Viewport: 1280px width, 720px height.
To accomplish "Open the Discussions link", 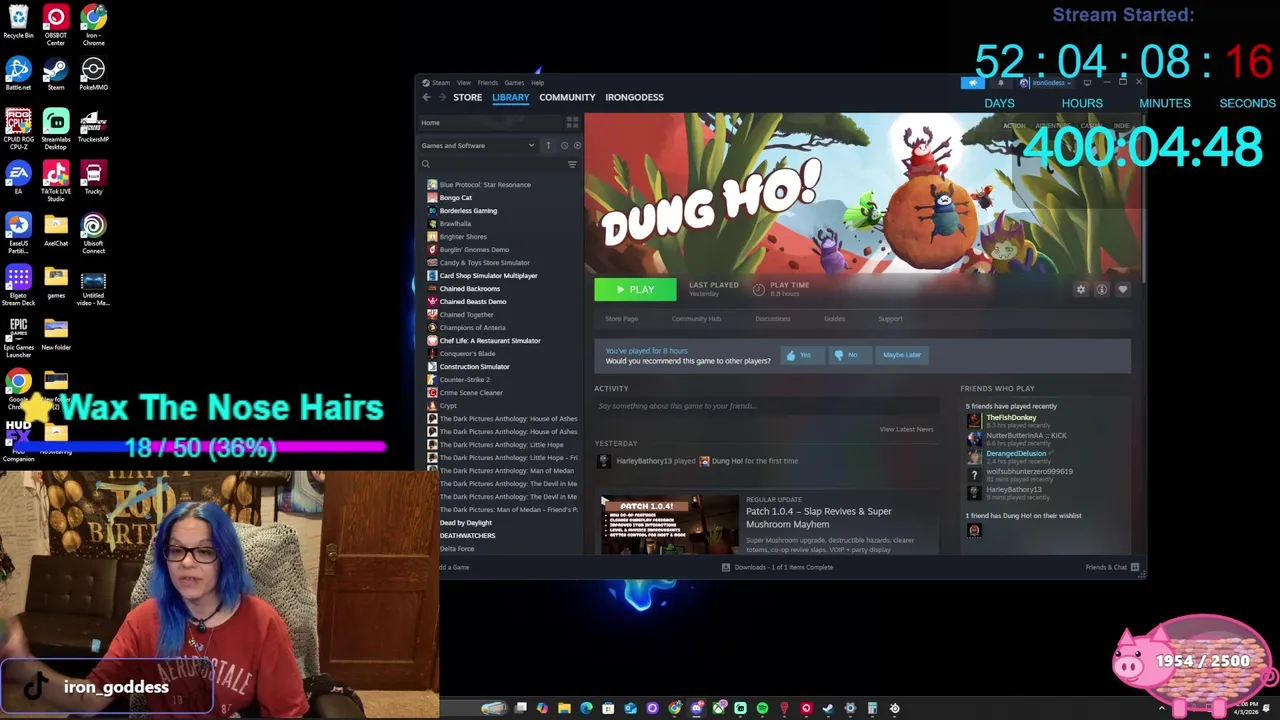I will coord(772,319).
